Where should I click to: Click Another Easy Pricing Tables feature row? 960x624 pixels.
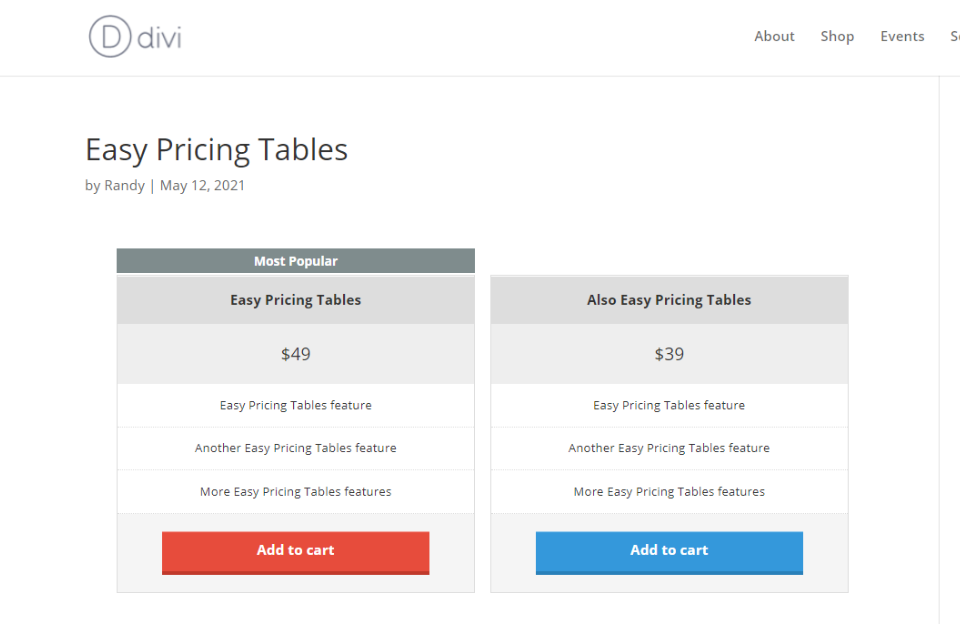(x=295, y=448)
